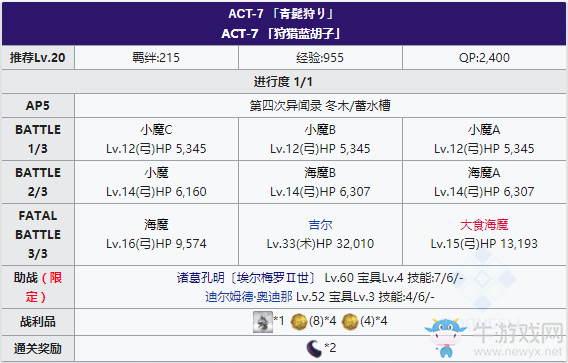Click the 小魔C enemy name
The width and height of the screenshot is (568, 363).
(x=156, y=130)
